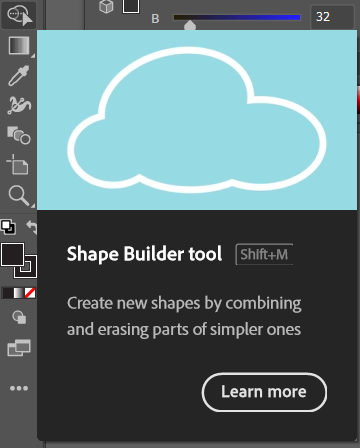Click the cube color-mode icon
360x448 pixels.
[106, 7]
